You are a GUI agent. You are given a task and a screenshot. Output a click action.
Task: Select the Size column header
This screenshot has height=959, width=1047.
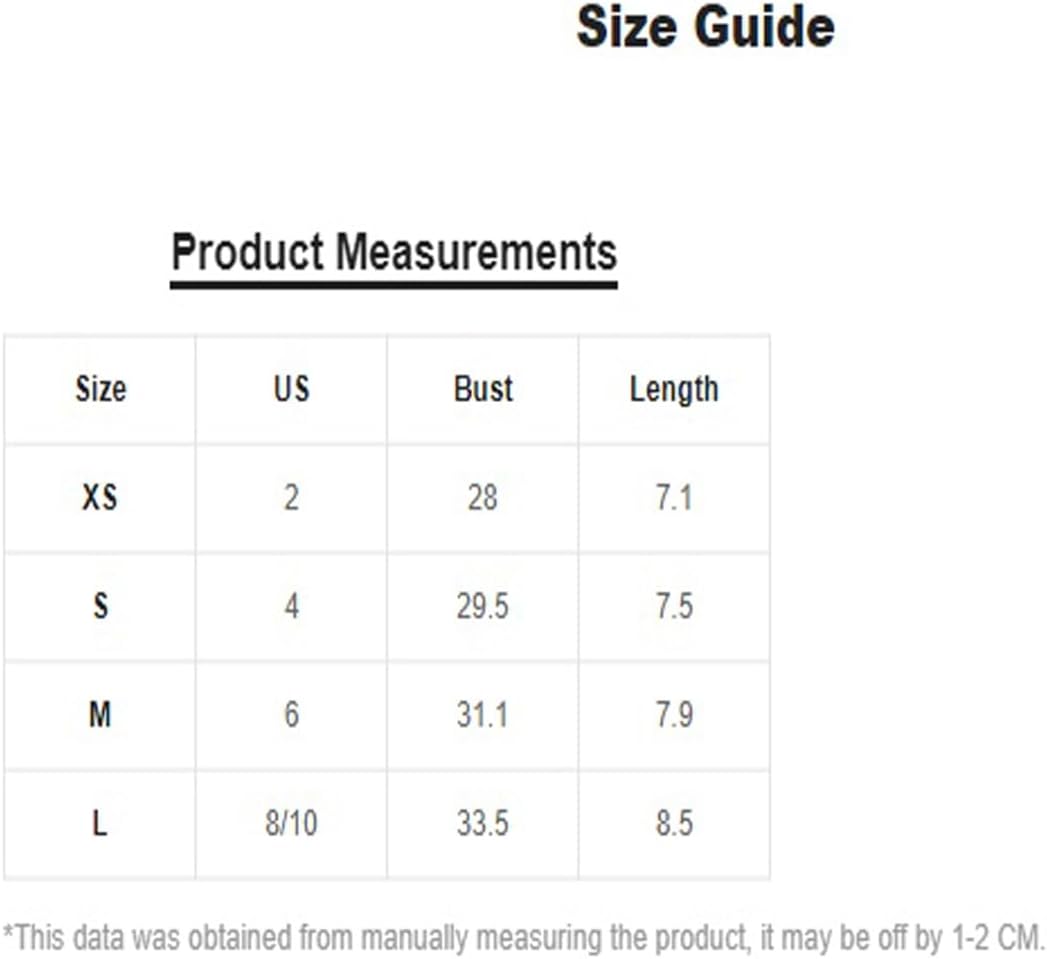coord(100,388)
